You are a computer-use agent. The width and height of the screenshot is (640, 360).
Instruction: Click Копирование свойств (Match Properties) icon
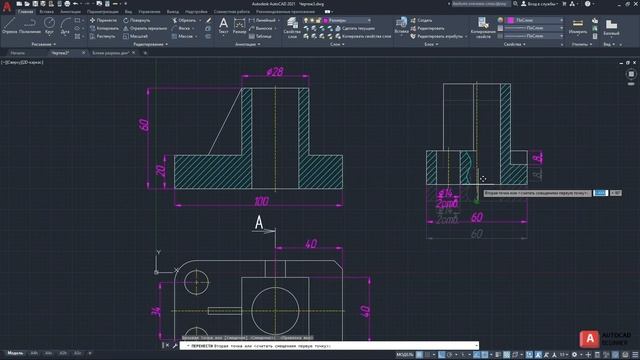(483, 27)
